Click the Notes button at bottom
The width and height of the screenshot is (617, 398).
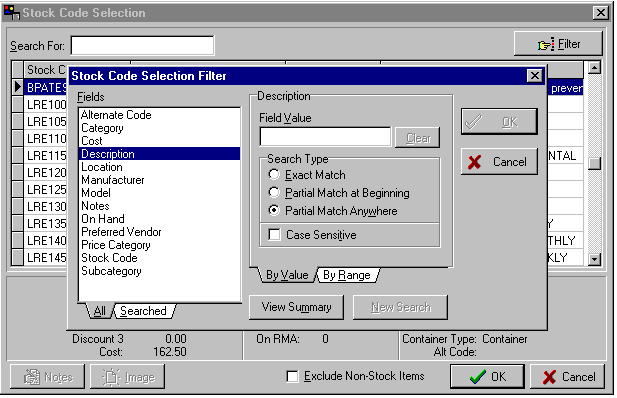click(x=48, y=377)
